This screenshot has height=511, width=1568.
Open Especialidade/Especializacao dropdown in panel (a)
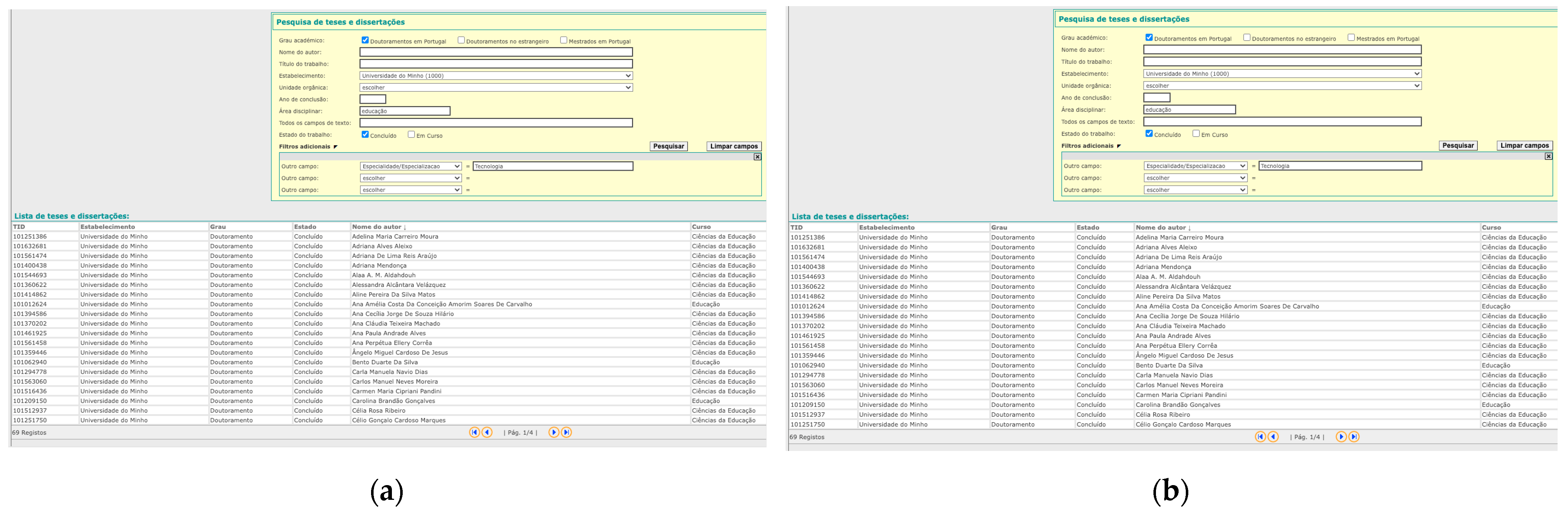pyautogui.click(x=411, y=166)
